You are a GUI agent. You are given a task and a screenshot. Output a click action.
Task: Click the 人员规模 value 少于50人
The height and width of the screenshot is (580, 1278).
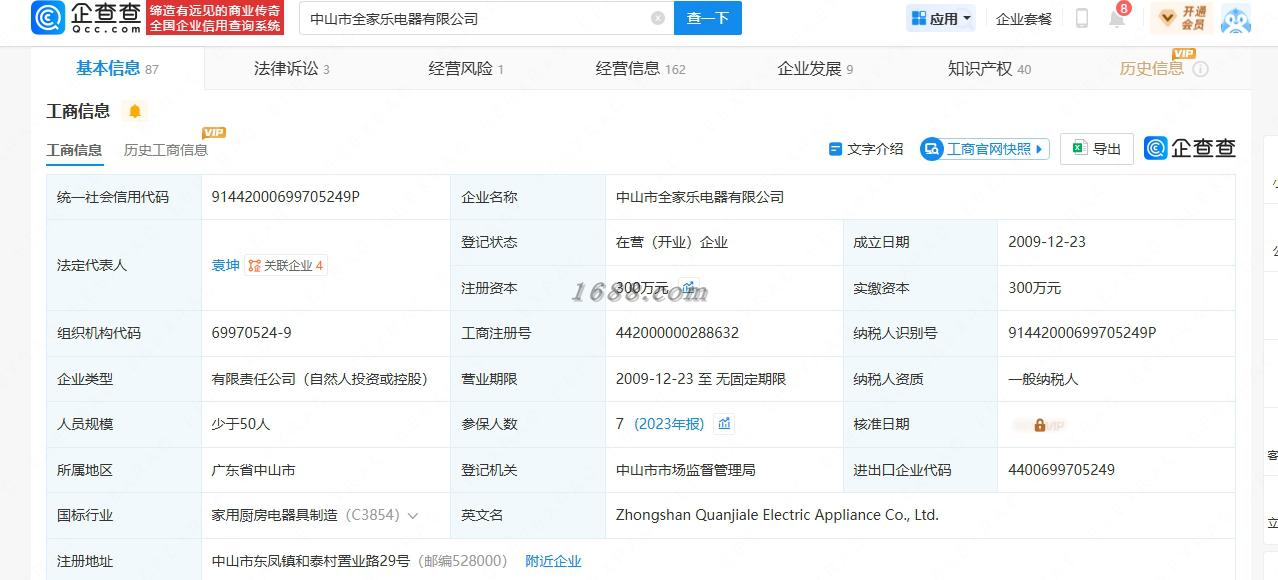tap(241, 424)
